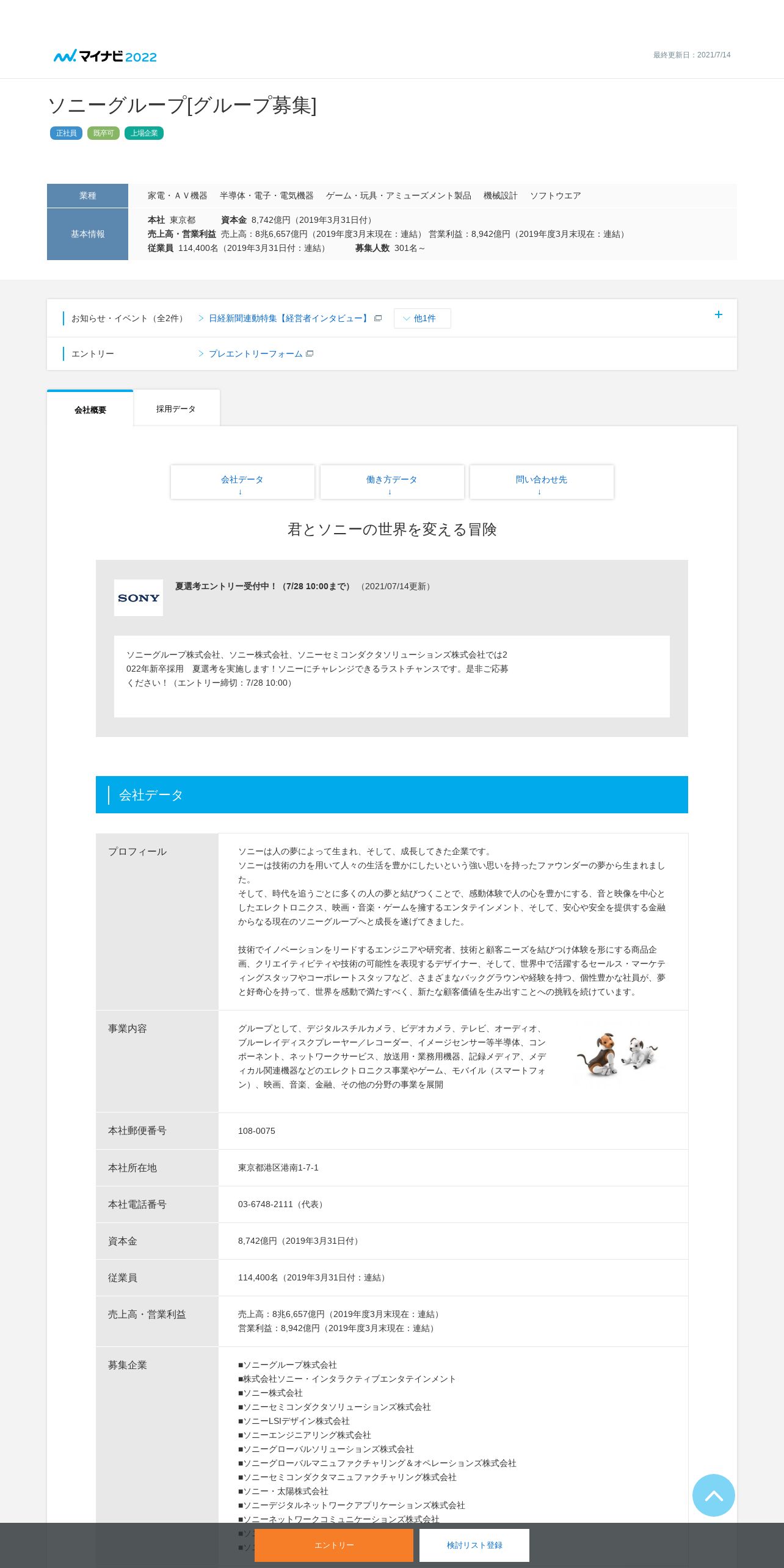Expand the 他1件 dropdown
784x1568 pixels.
(423, 318)
